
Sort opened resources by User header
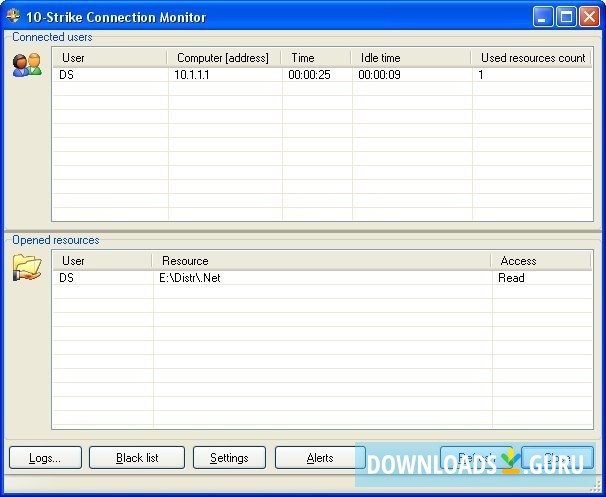102,261
